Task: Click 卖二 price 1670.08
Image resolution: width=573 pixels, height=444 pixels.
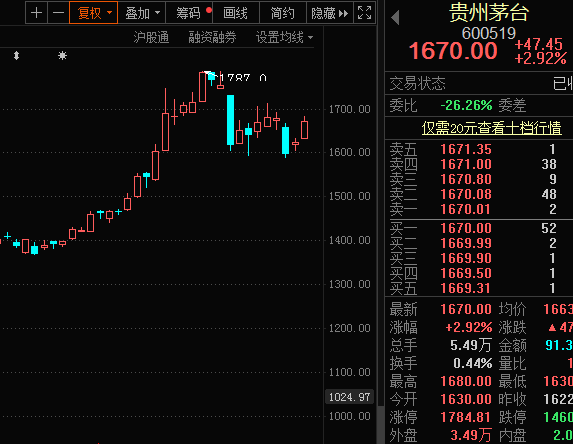Action: pos(466,194)
